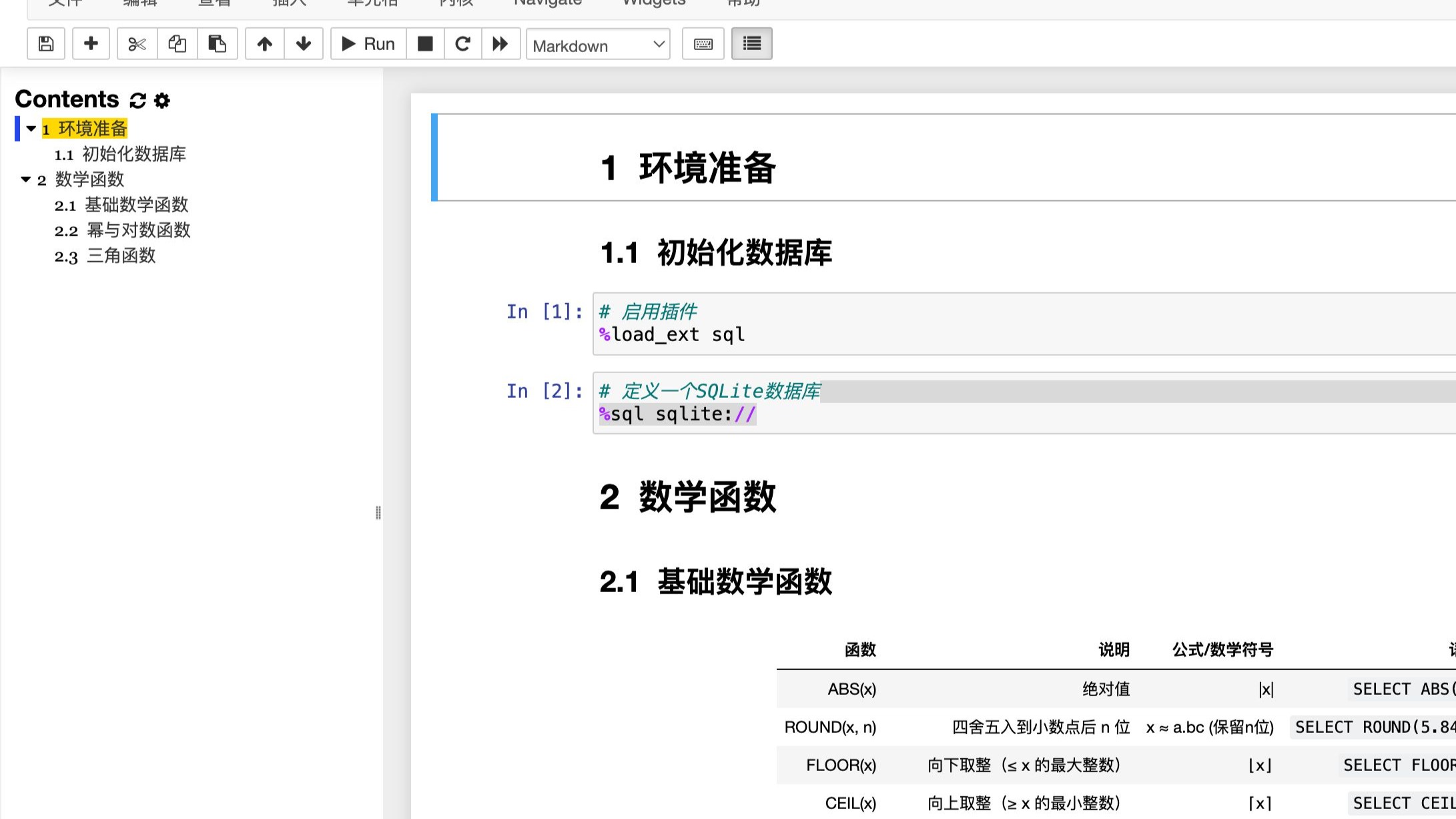Jump to 1.1 初始化数据库 in Contents
Screen dimensions: 1456x819
pyautogui.click(x=120, y=154)
